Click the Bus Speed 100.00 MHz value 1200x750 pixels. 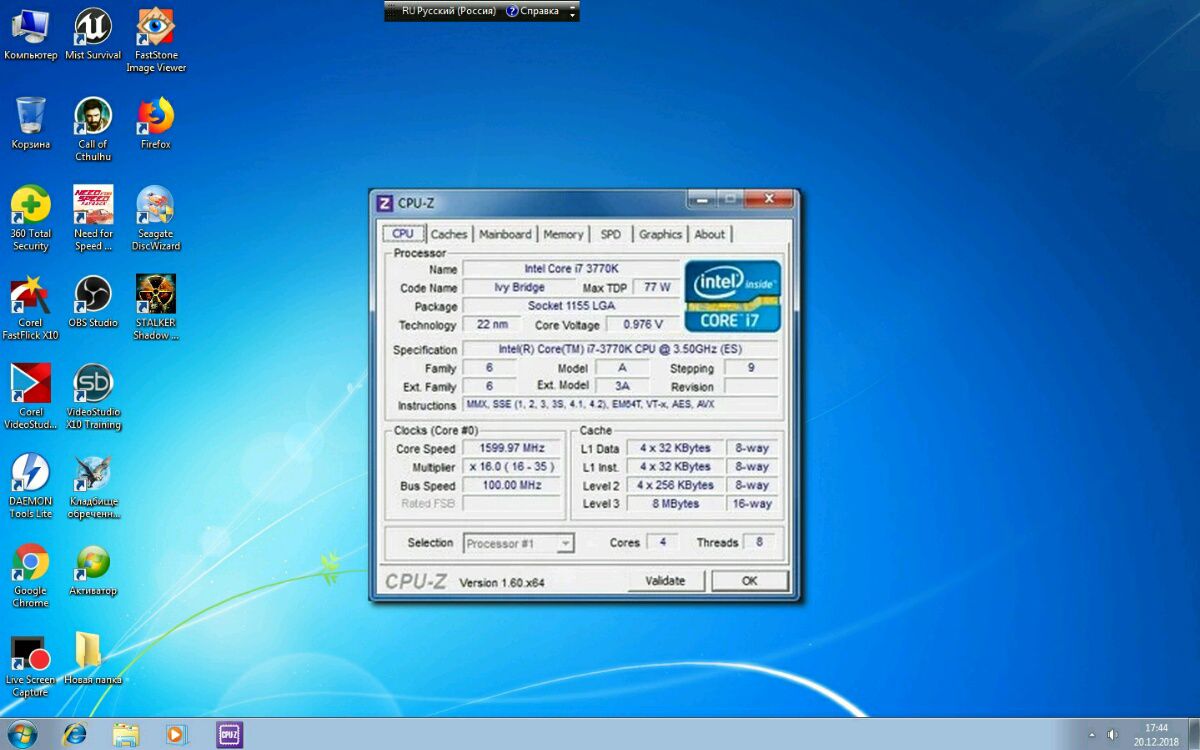point(511,485)
